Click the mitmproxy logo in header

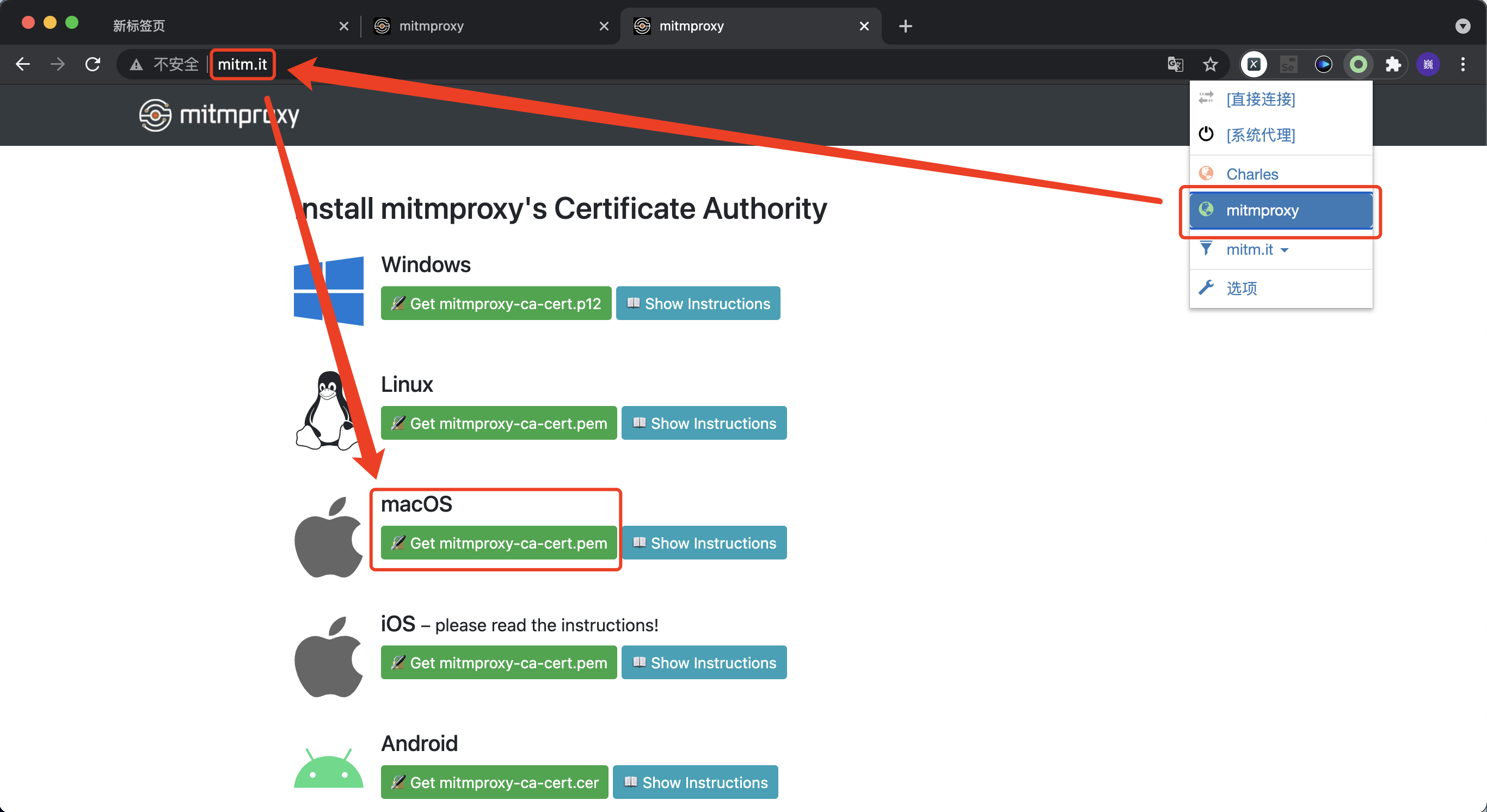tap(219, 115)
